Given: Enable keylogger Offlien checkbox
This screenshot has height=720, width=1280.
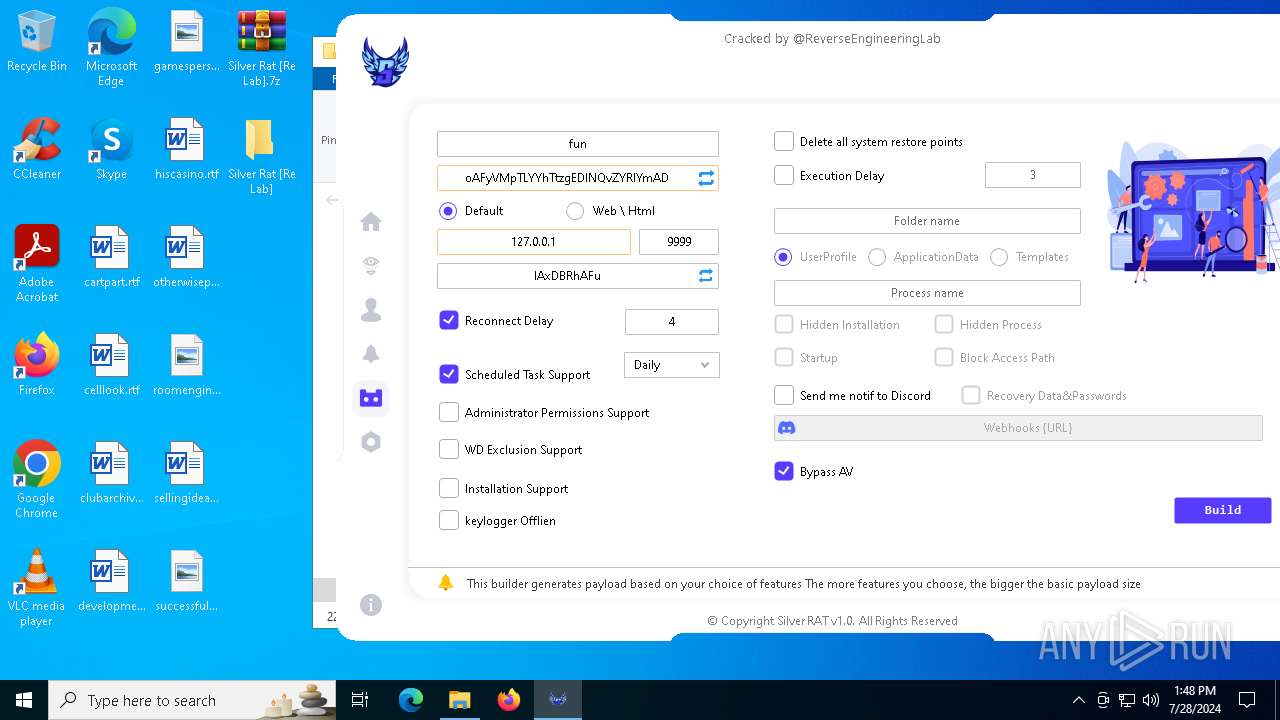Looking at the screenshot, I should tap(449, 520).
